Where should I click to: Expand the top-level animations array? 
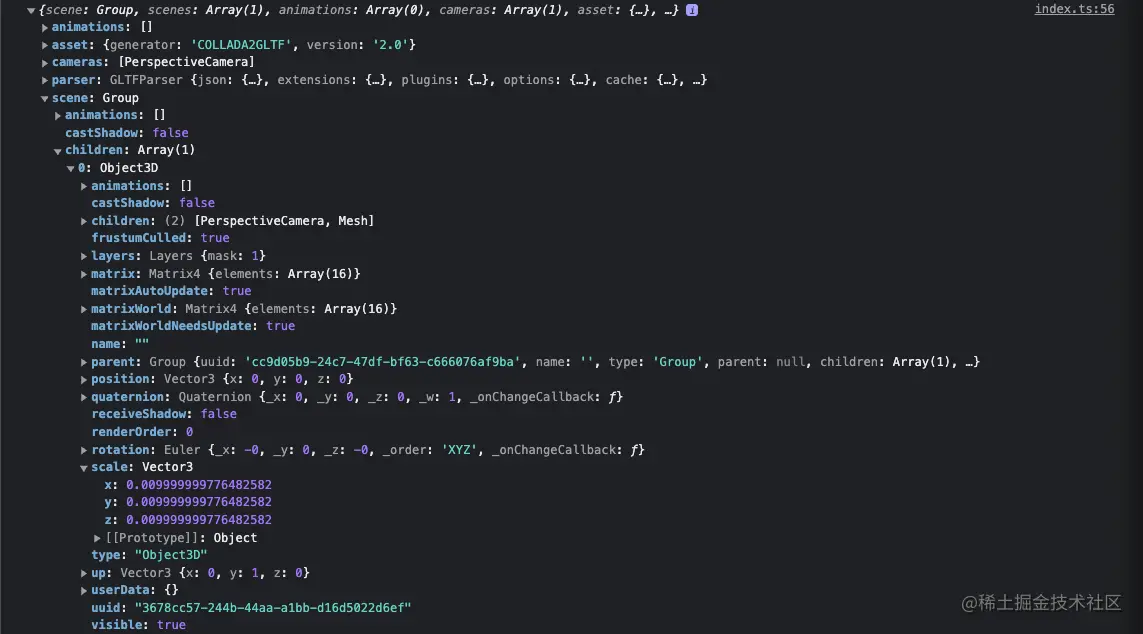point(44,27)
